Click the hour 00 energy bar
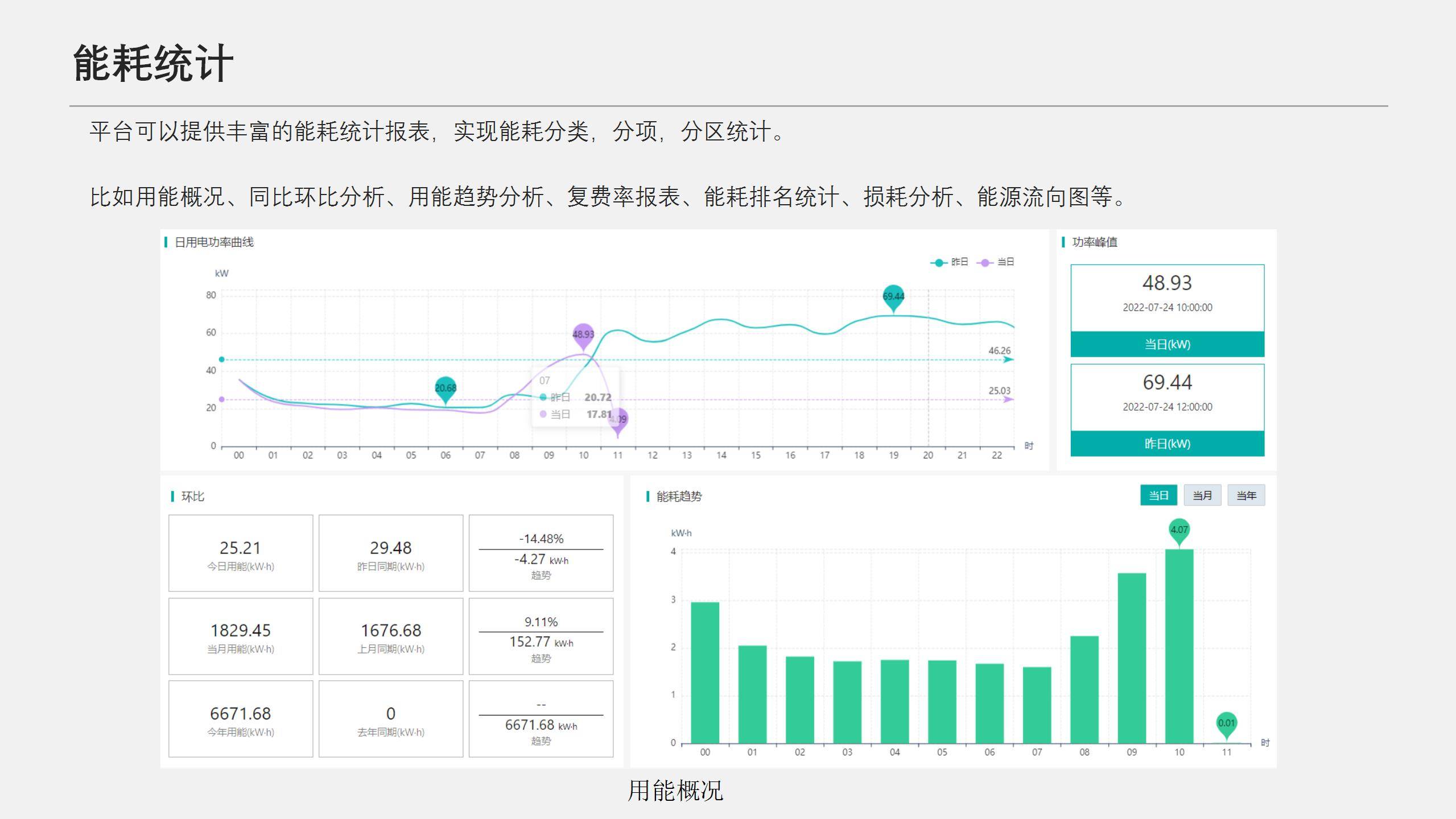Screen dimensions: 1456x819 pos(705,672)
